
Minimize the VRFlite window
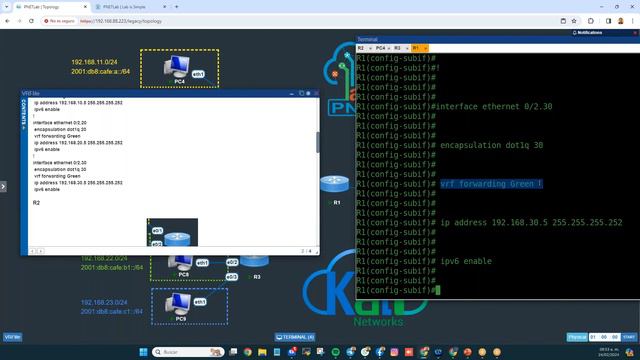[x=291, y=93]
